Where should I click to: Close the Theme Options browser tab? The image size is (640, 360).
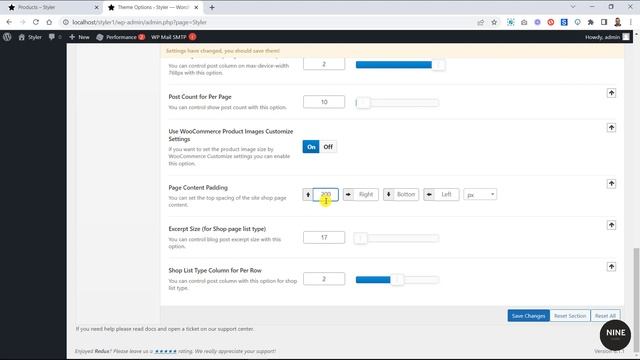pos(196,7)
